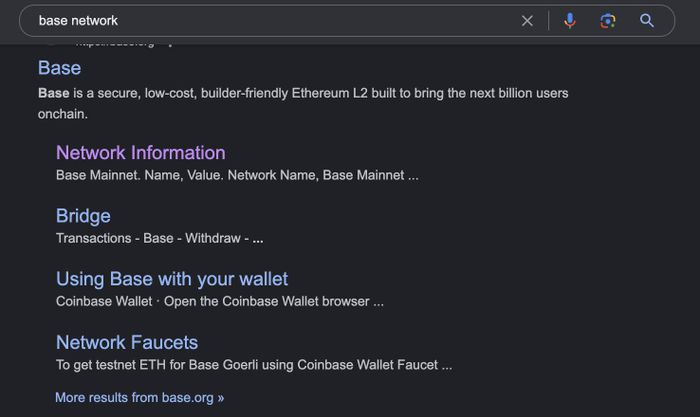
Task: Submit search with the magnifying glass icon
Action: pyautogui.click(x=647, y=21)
